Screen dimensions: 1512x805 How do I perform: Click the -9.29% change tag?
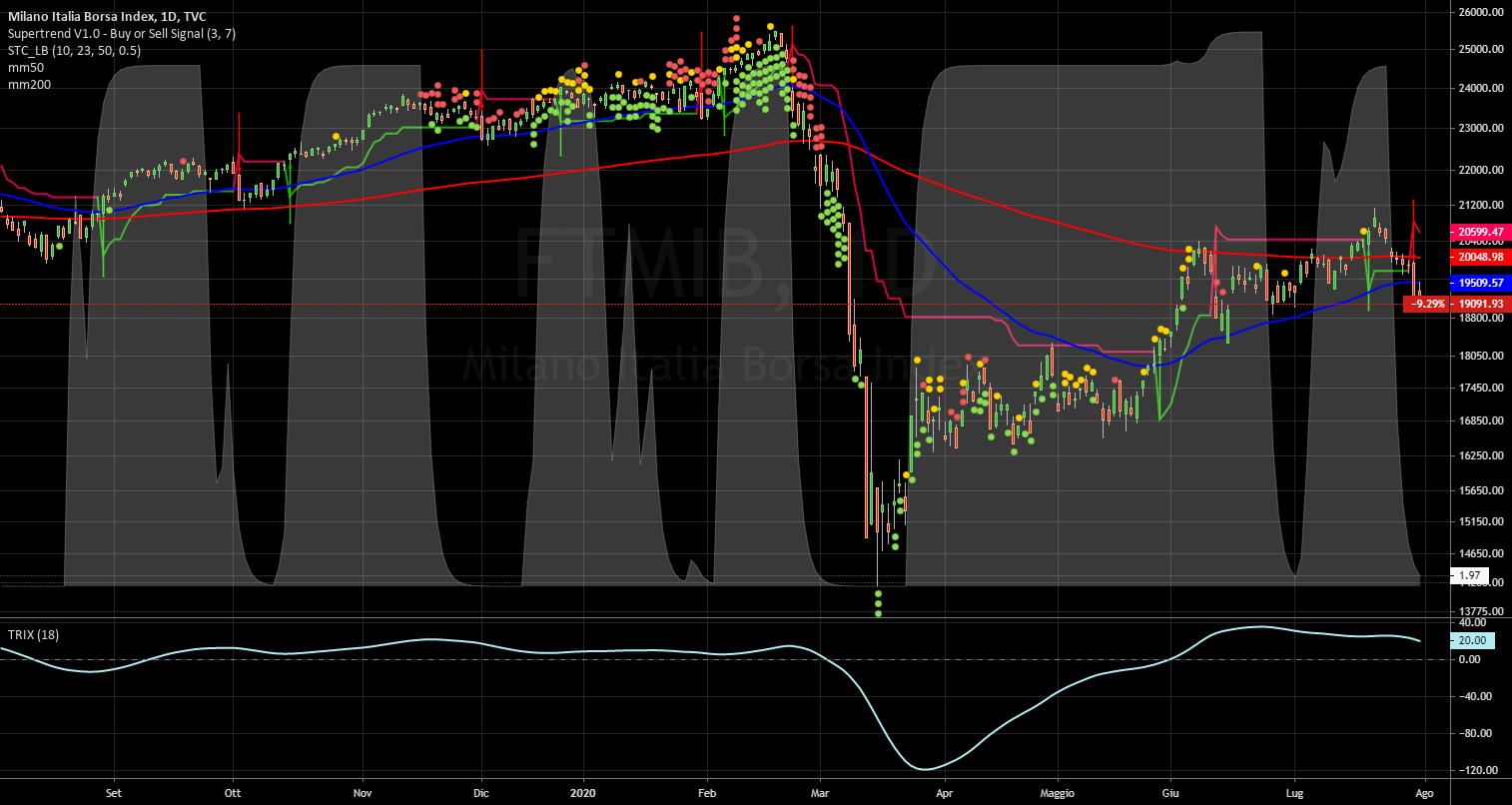coord(1427,304)
